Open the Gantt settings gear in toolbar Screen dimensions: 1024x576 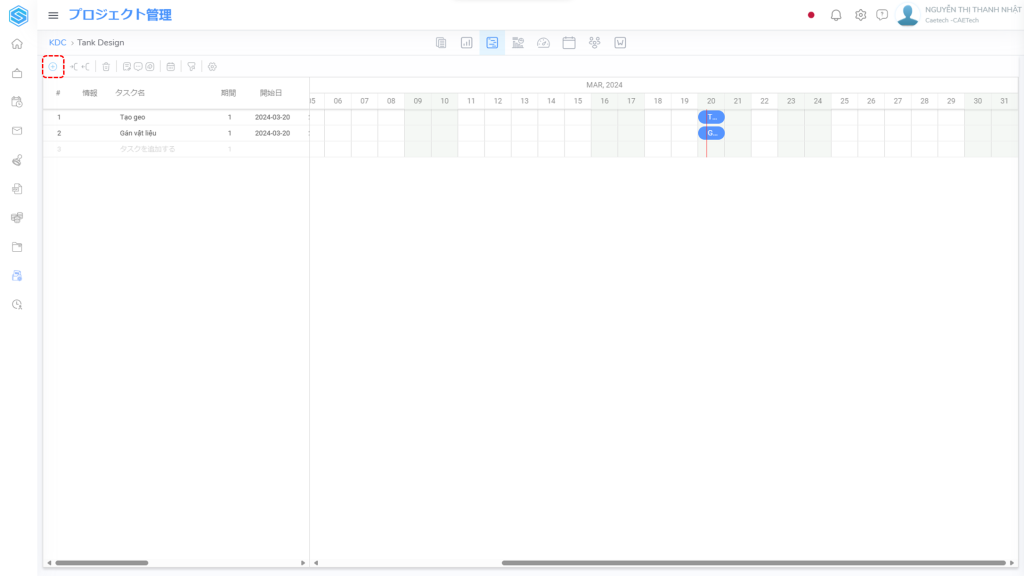click(x=212, y=67)
